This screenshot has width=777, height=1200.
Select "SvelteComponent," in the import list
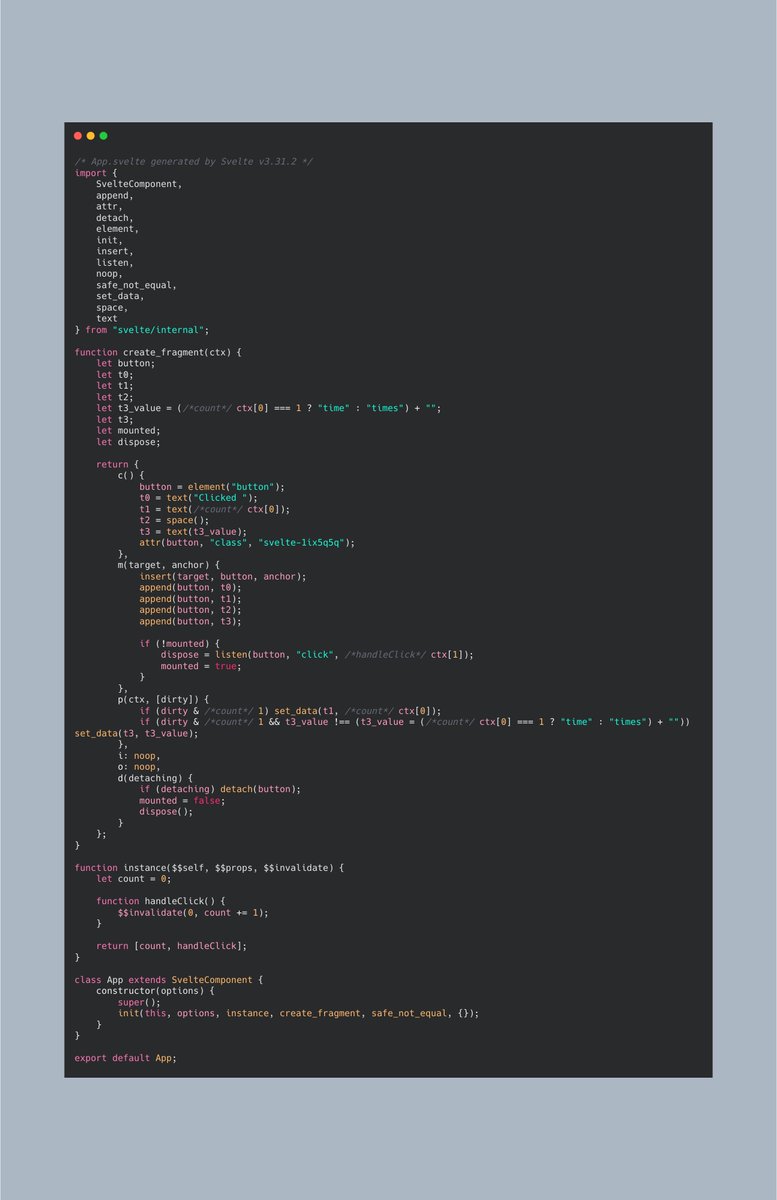point(139,184)
